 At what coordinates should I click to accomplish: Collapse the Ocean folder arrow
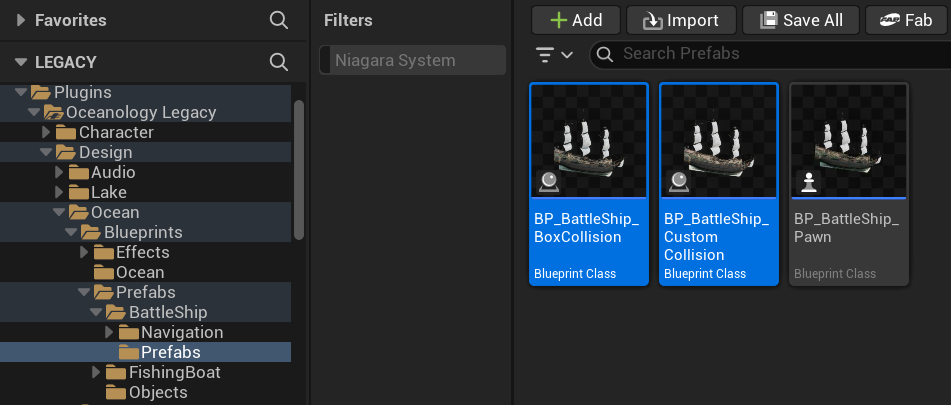click(59, 212)
